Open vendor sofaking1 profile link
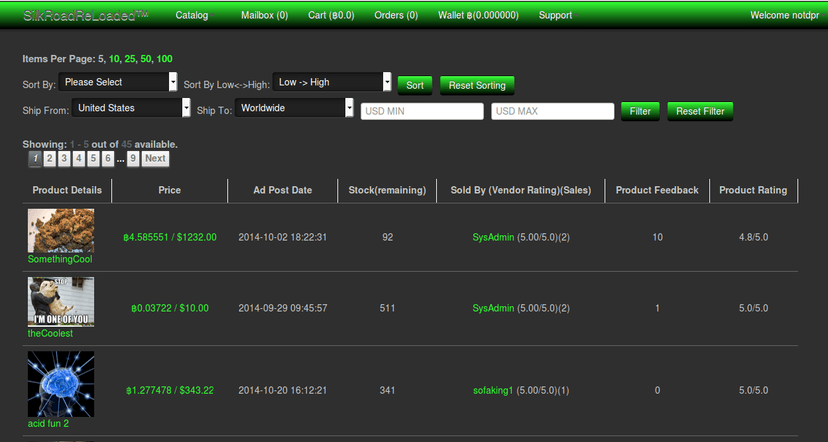 click(493, 391)
